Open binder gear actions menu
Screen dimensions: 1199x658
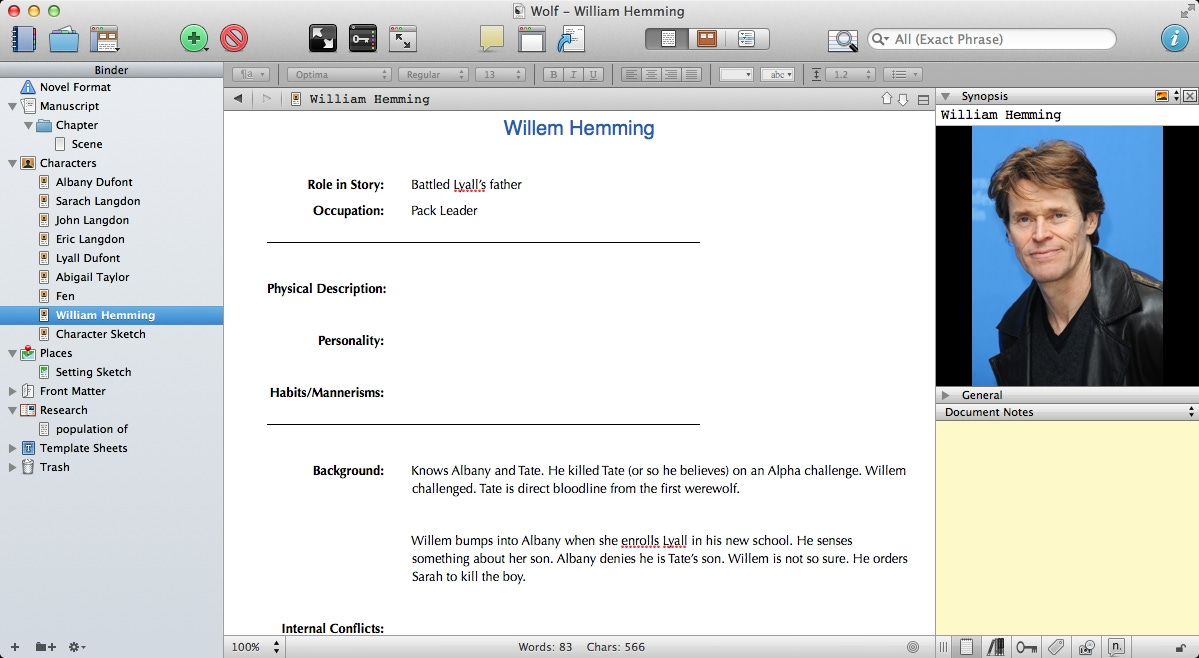tap(76, 647)
